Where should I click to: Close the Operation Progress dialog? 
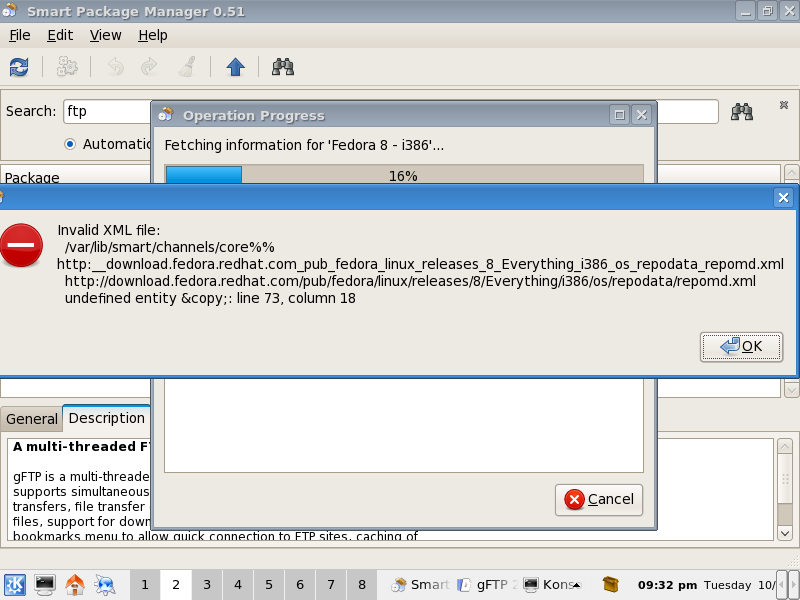pos(641,115)
